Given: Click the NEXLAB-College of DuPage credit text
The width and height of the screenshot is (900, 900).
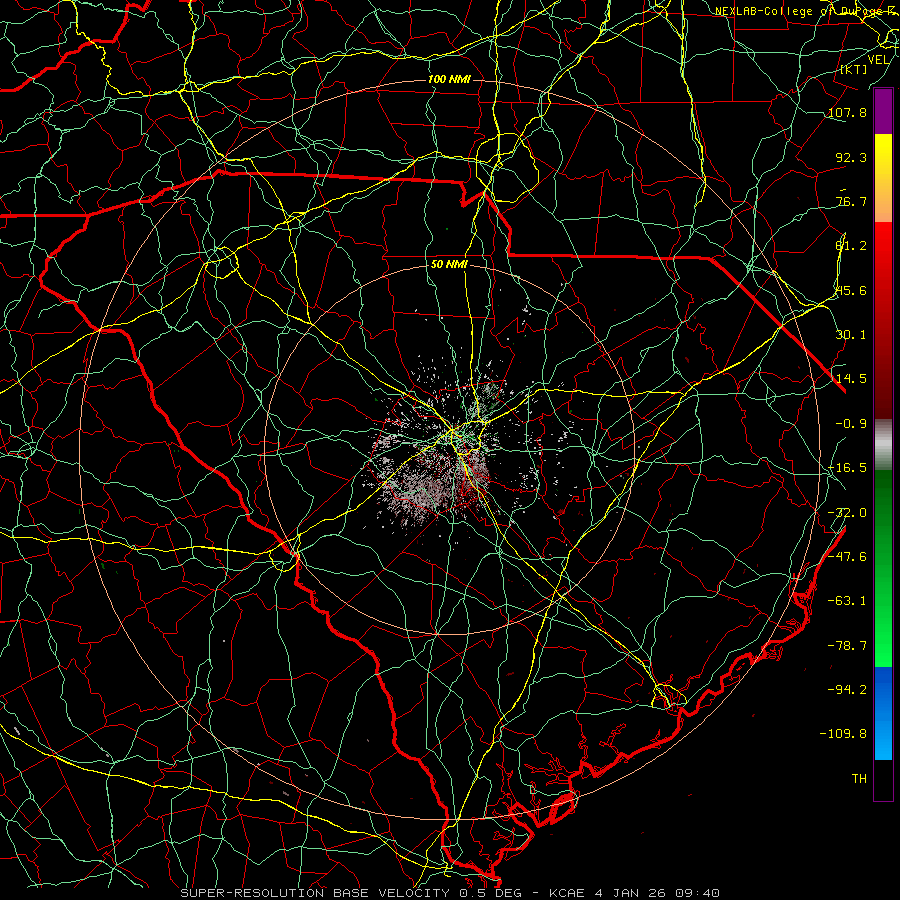Looking at the screenshot, I should (806, 11).
